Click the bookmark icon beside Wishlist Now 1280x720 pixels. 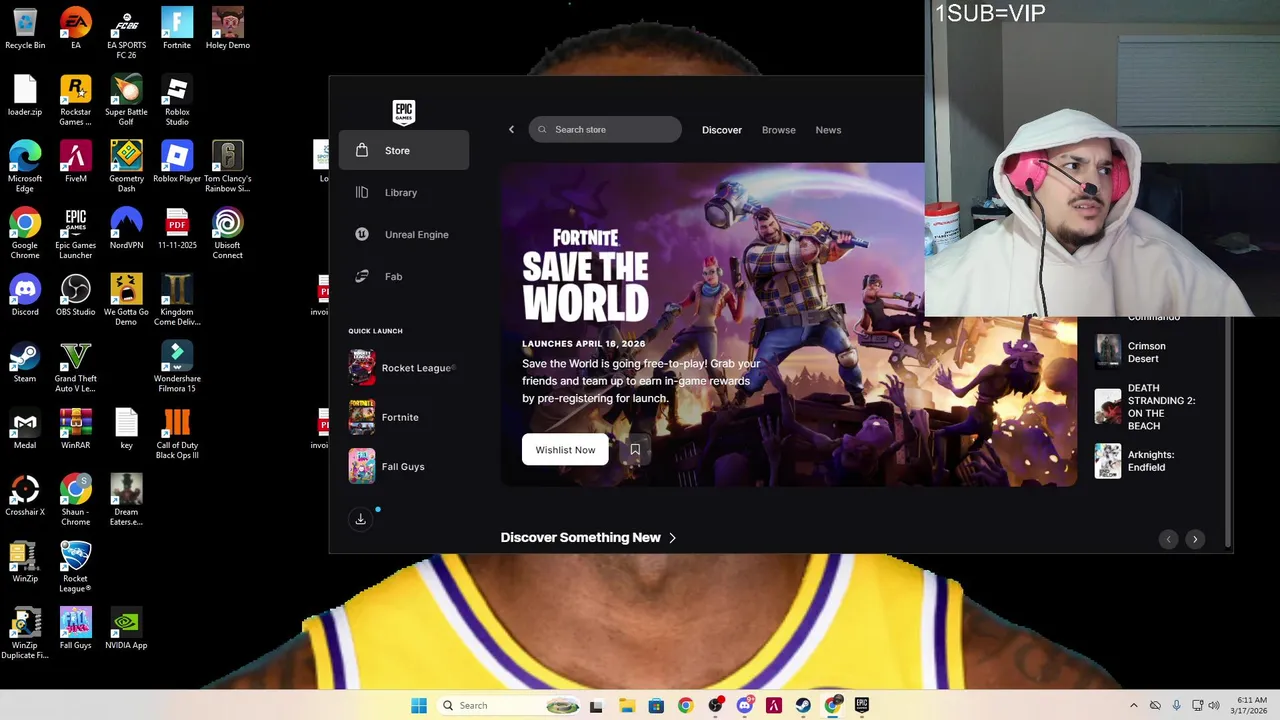[x=635, y=450]
